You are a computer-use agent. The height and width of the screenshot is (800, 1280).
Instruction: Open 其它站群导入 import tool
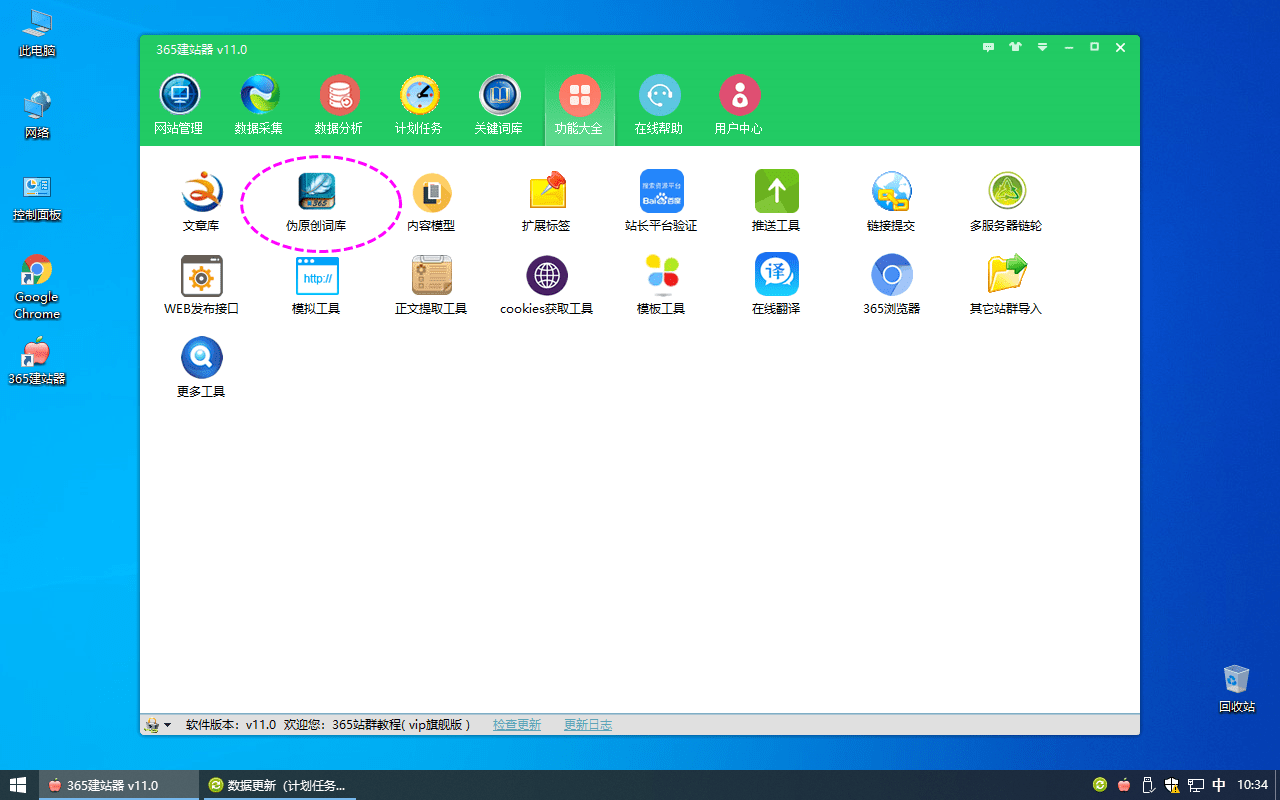(x=1006, y=284)
